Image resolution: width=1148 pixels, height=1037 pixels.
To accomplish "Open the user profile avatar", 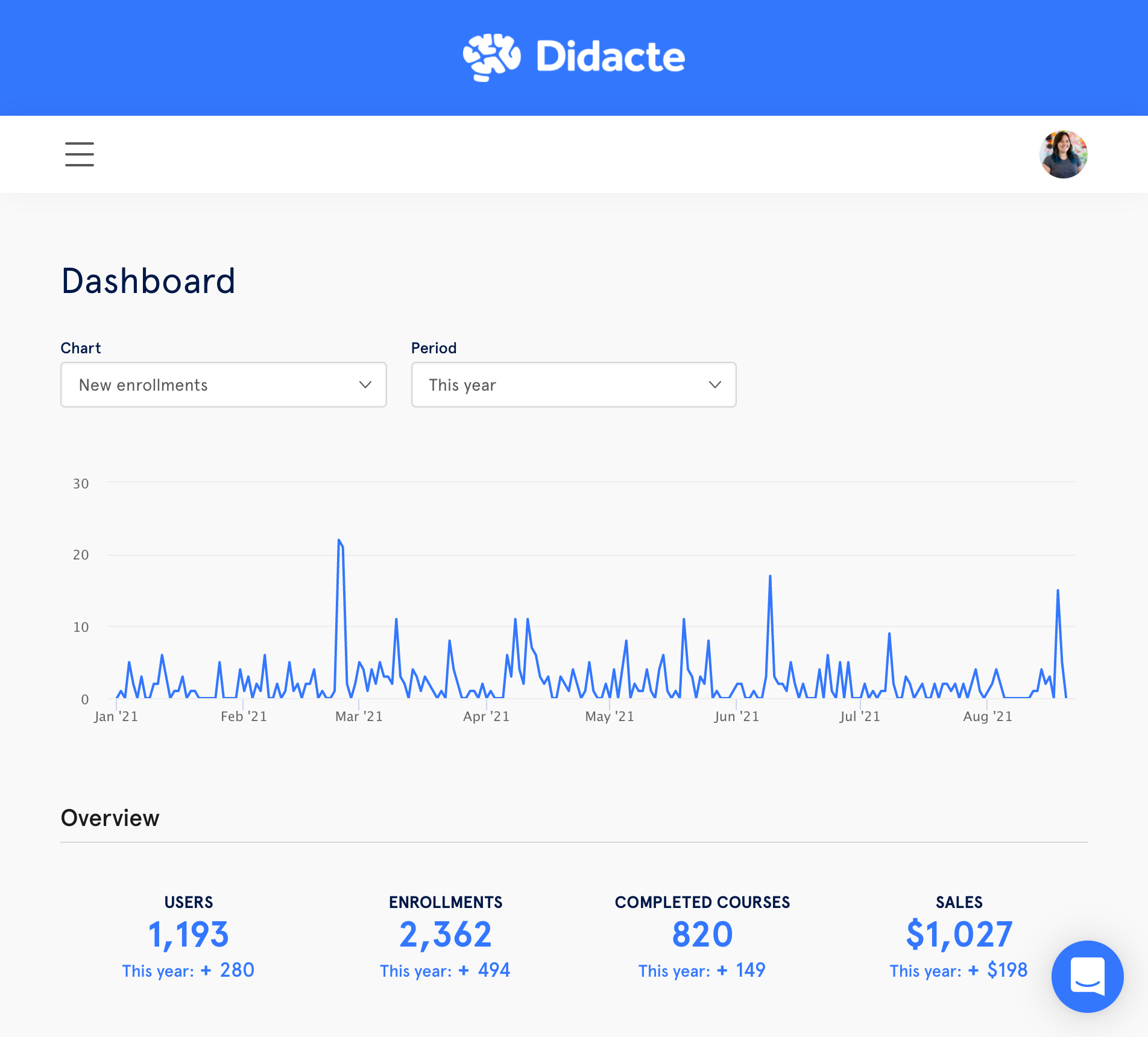I will tap(1063, 154).
